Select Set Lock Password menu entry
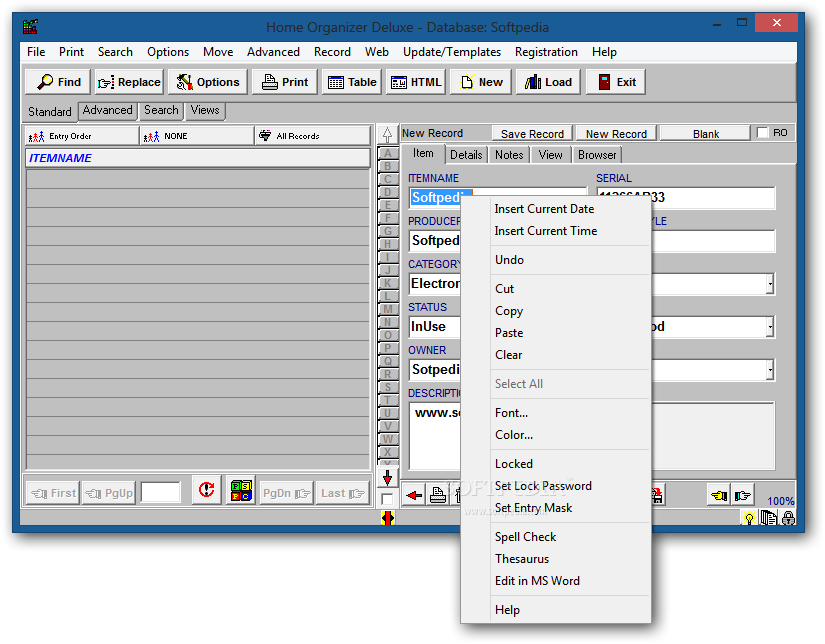Image resolution: width=825 pixels, height=644 pixels. pos(543,486)
